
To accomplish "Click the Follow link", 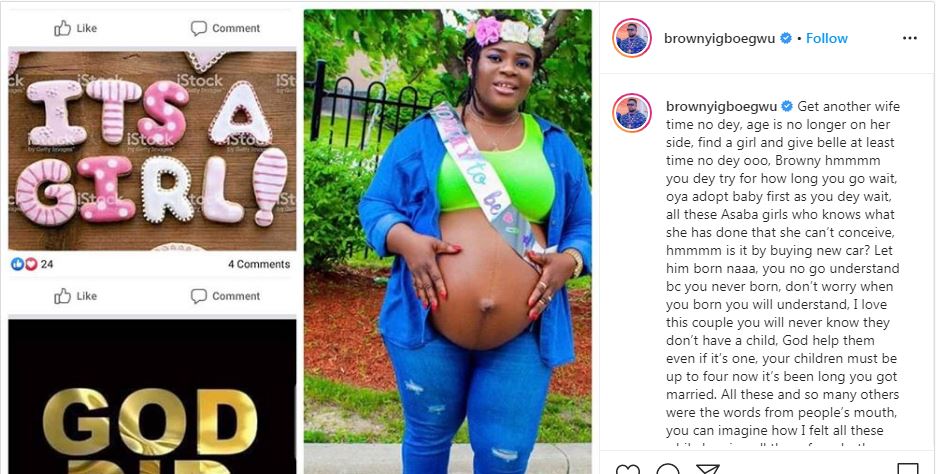I will tap(827, 38).
